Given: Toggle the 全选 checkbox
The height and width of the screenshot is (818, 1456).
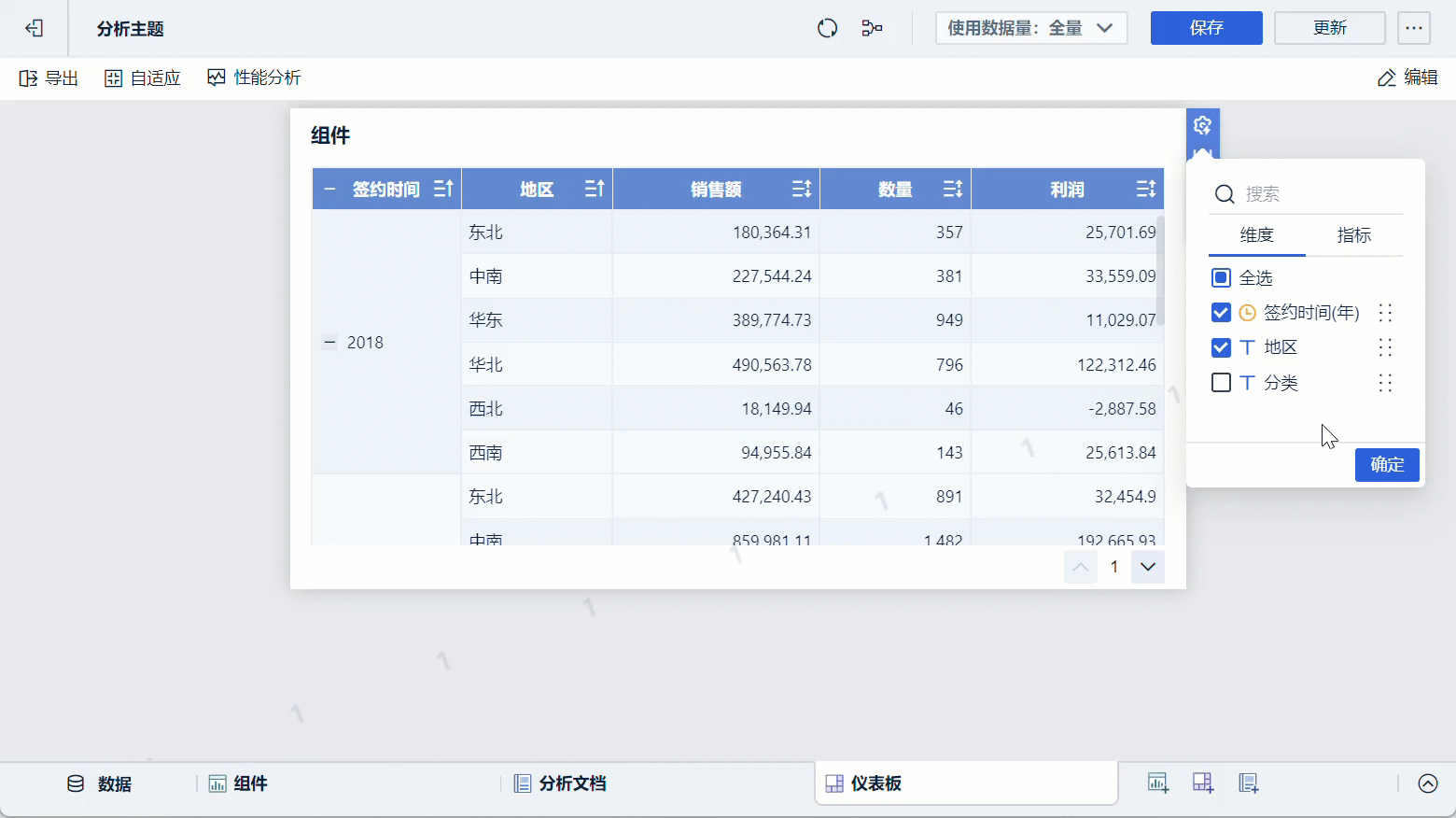Looking at the screenshot, I should (1221, 277).
